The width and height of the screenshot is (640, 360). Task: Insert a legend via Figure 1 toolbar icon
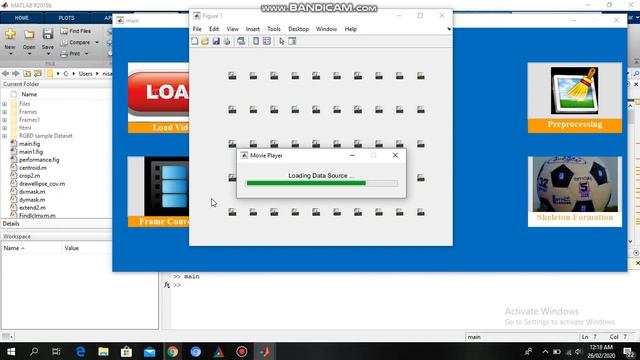[267, 41]
